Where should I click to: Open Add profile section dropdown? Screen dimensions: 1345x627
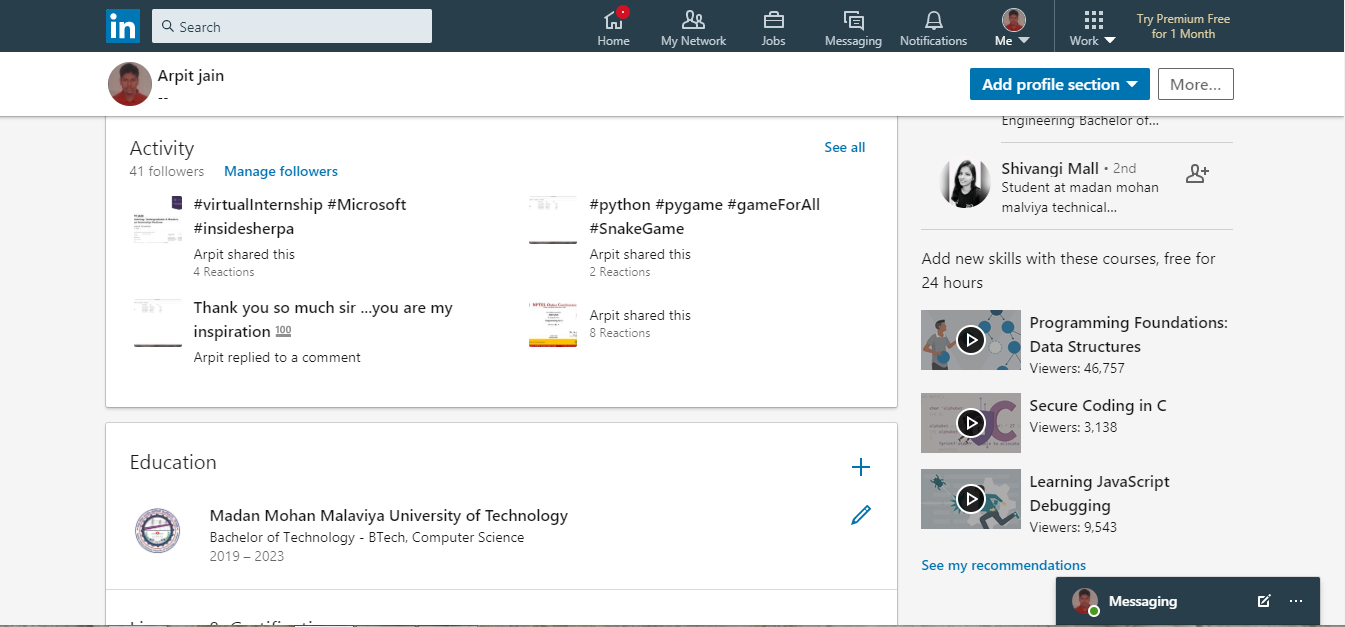(1059, 84)
